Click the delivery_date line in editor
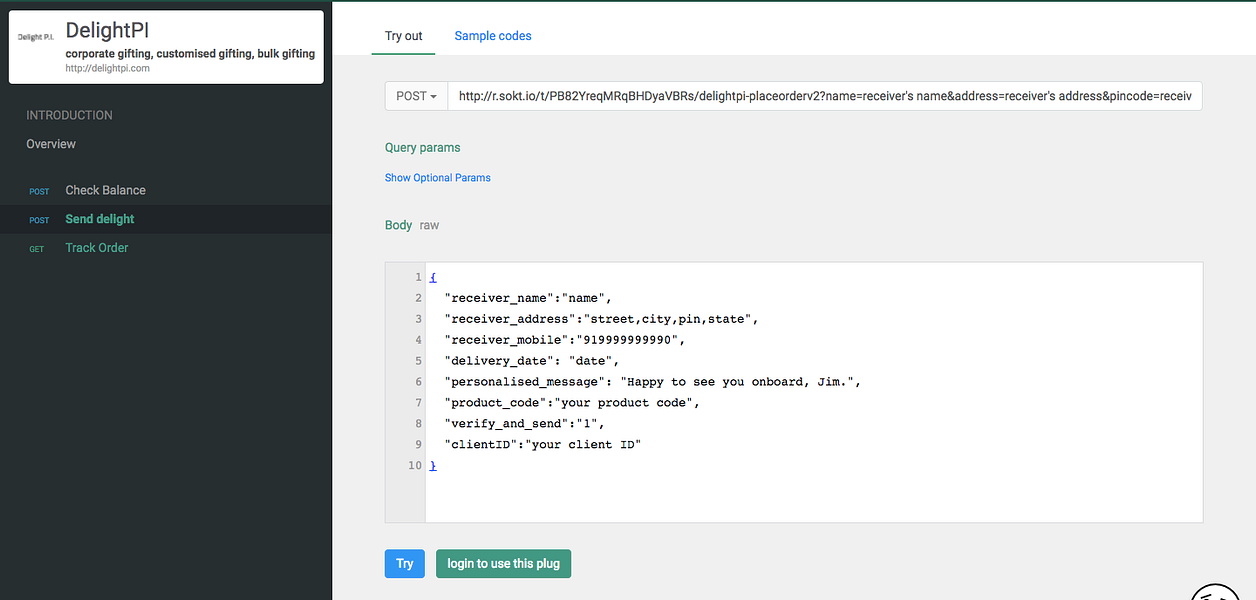 click(532, 361)
